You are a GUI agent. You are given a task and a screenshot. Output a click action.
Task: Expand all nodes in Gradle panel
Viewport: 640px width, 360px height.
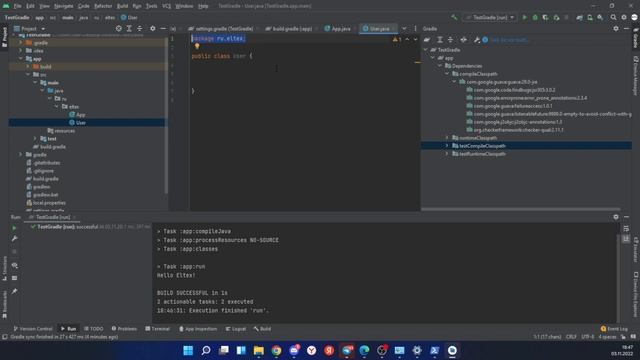440,40
